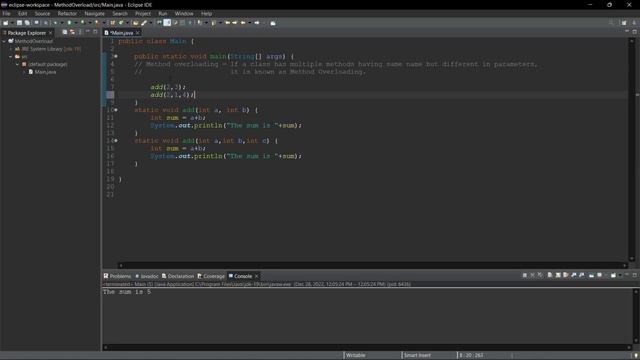
Task: Terminate the process in Console toolbar
Action: [524, 276]
